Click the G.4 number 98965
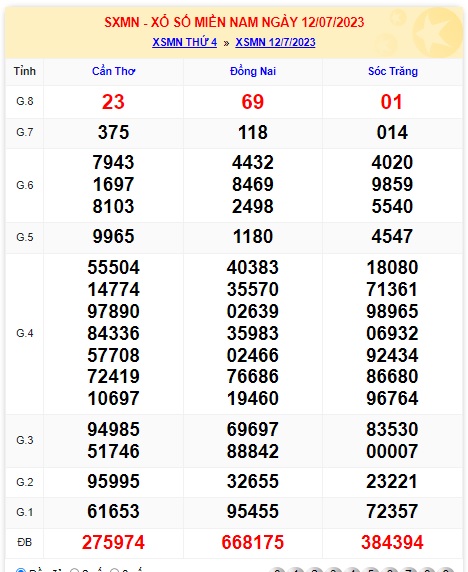The image size is (468, 572). [392, 311]
